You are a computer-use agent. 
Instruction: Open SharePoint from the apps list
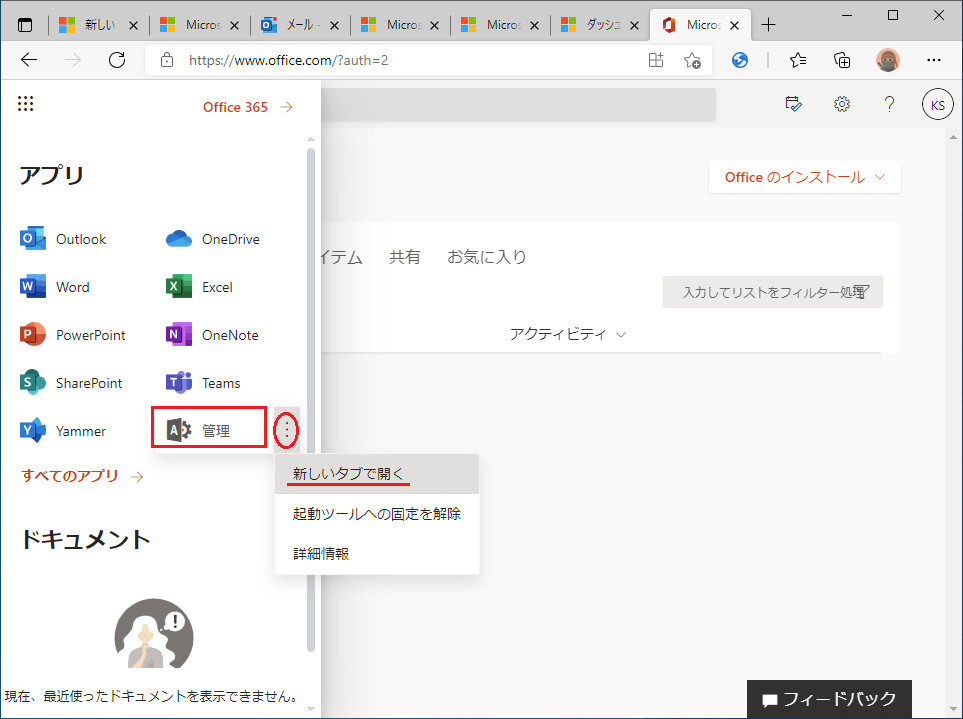[x=71, y=383]
